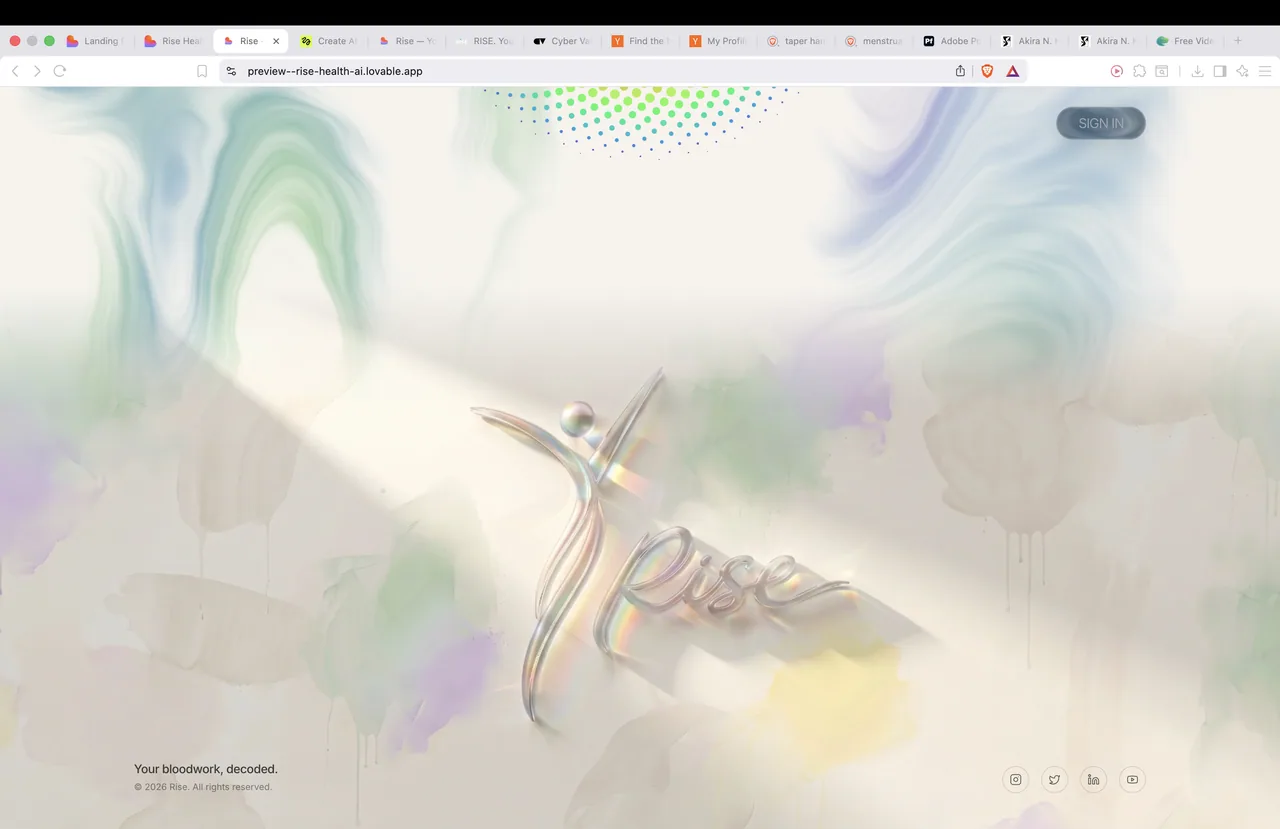Open the browser hamburger menu
The height and width of the screenshot is (829, 1280).
pyautogui.click(x=1265, y=71)
